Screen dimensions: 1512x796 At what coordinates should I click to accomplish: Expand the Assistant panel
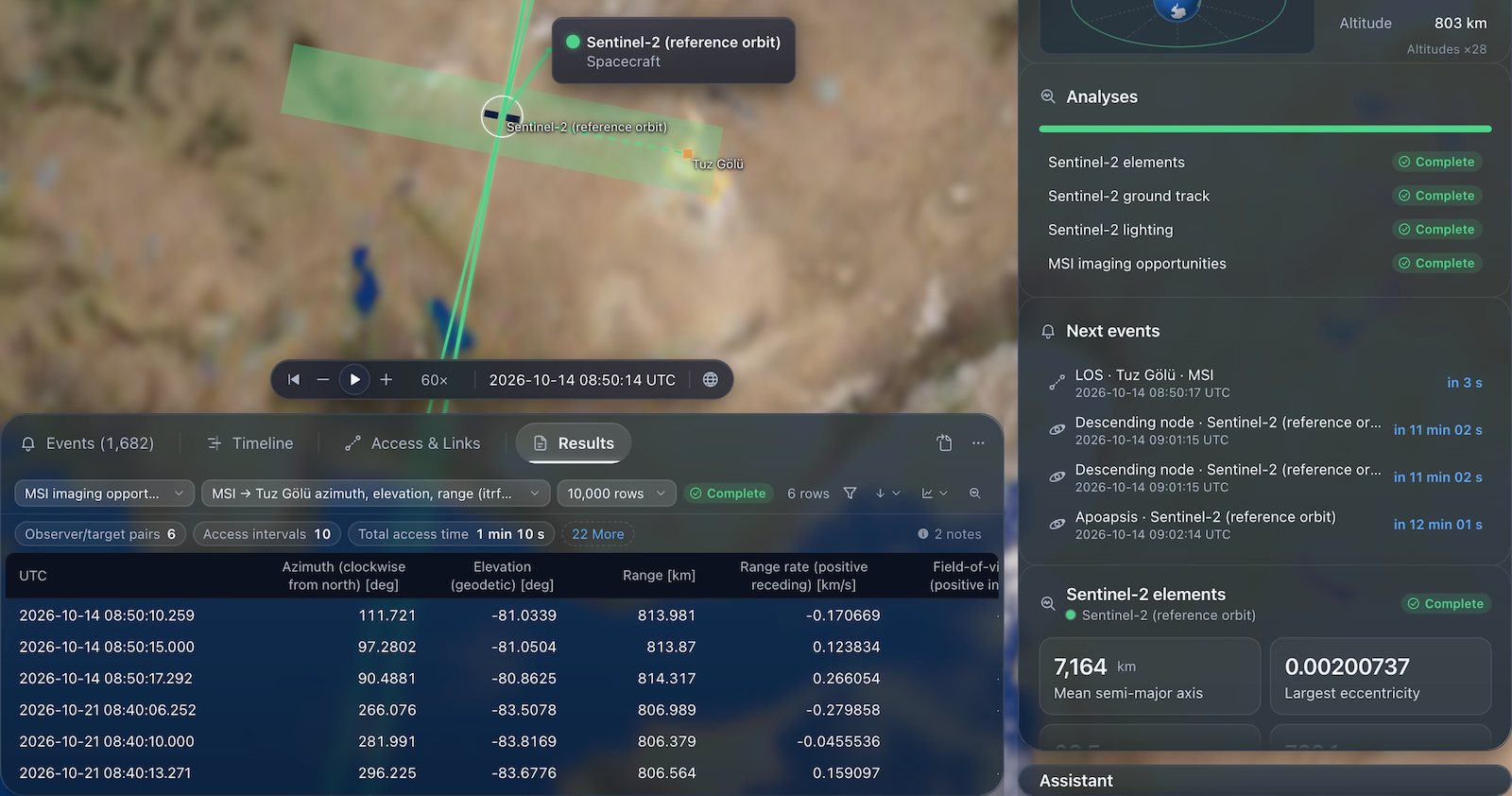coord(1264,781)
